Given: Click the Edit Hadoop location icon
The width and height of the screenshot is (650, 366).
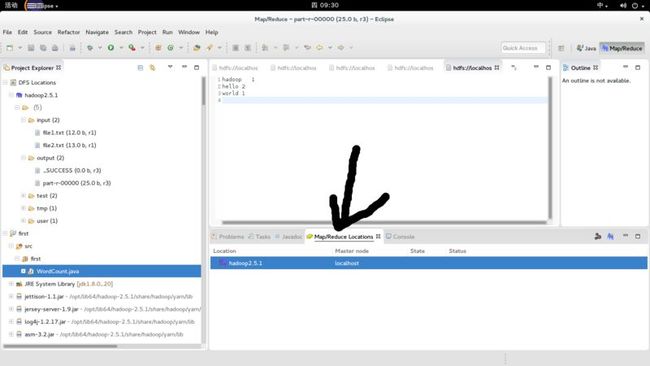Looking at the screenshot, I should (598, 236).
